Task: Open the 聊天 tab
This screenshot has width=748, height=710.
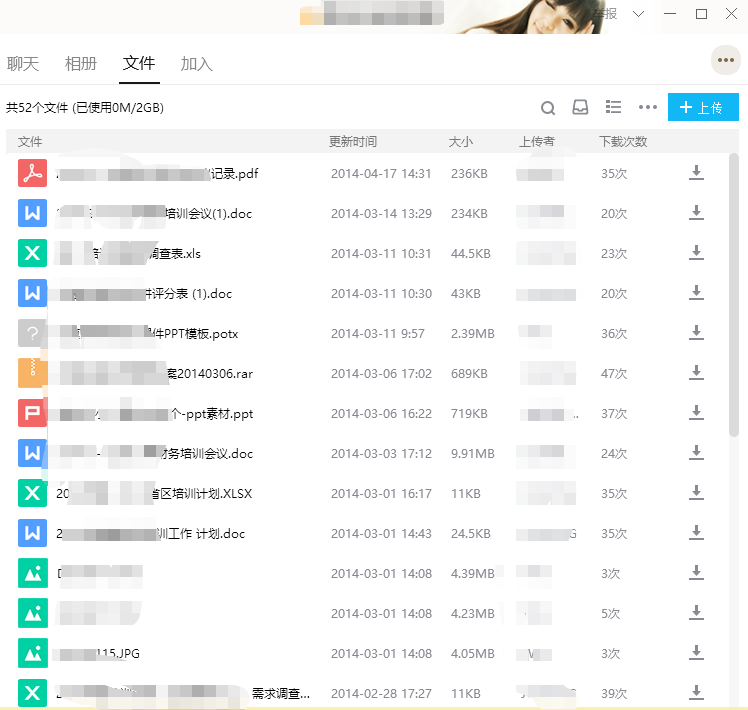Action: (23, 63)
